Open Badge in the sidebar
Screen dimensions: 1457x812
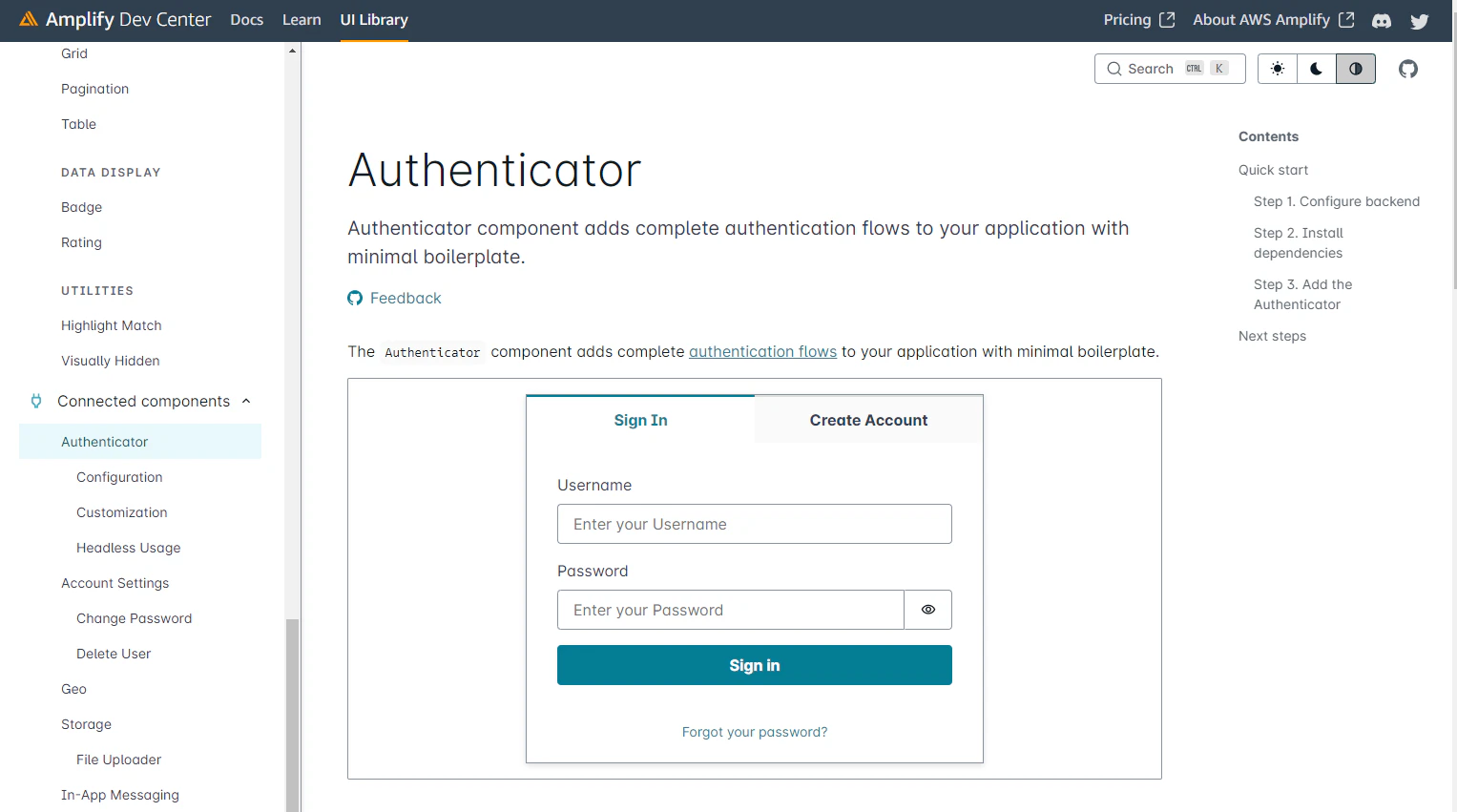[81, 207]
